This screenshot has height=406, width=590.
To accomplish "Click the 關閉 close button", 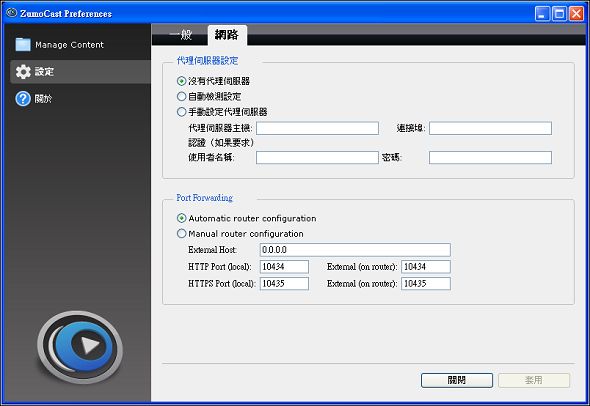I will [456, 380].
